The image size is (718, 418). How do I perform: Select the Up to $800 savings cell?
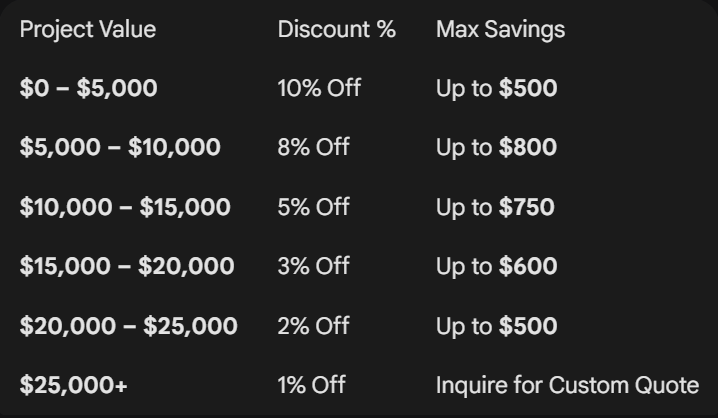496,148
